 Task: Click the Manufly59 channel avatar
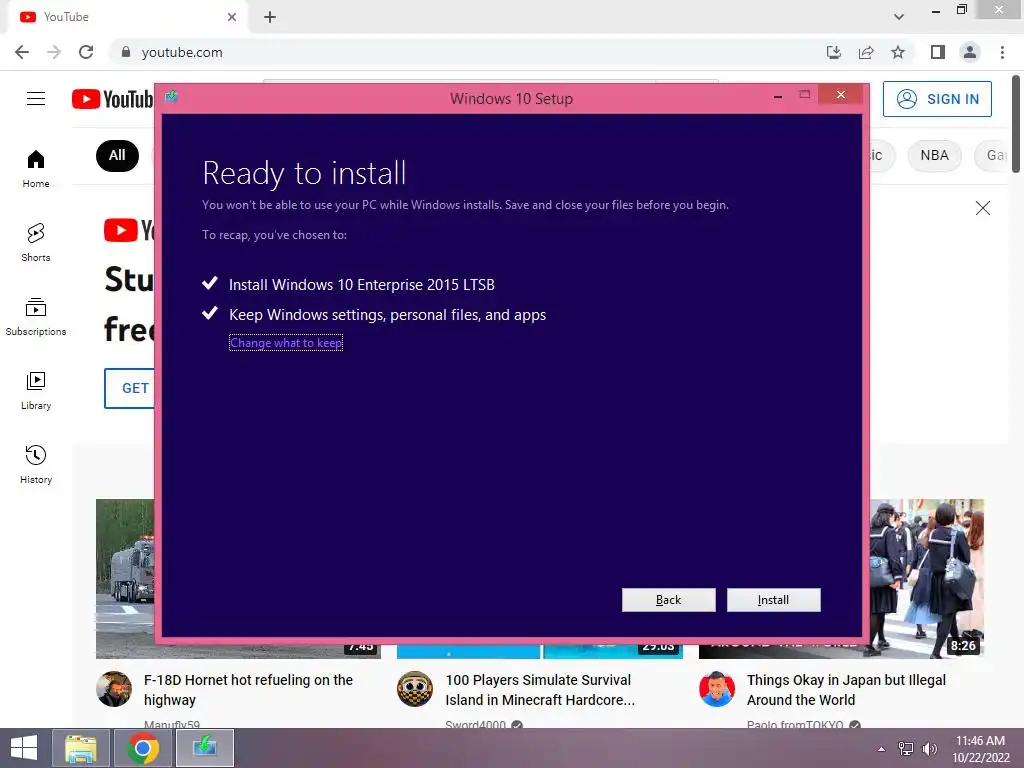click(114, 689)
